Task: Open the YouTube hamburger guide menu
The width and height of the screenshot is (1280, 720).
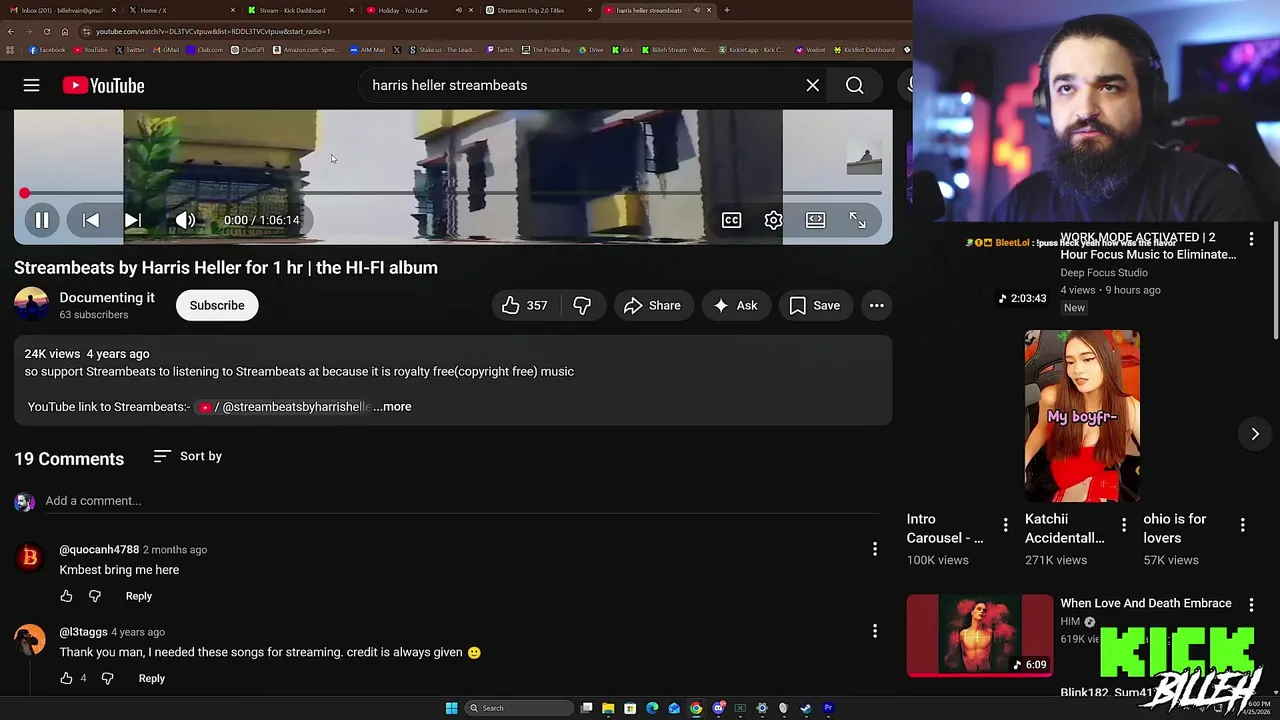Action: pyautogui.click(x=32, y=86)
